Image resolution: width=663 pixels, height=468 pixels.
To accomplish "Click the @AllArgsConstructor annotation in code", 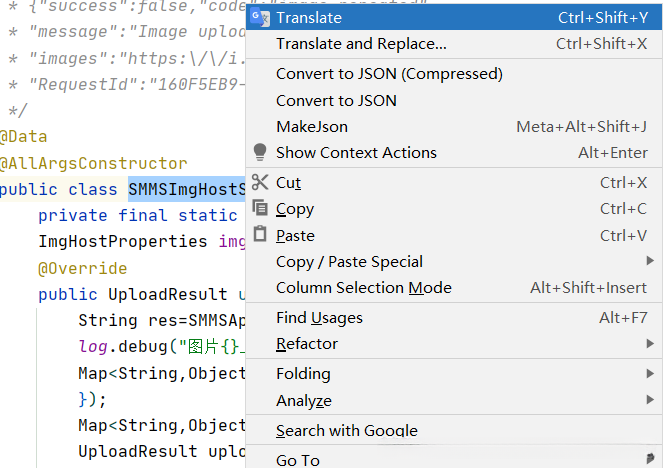I will pos(94,163).
